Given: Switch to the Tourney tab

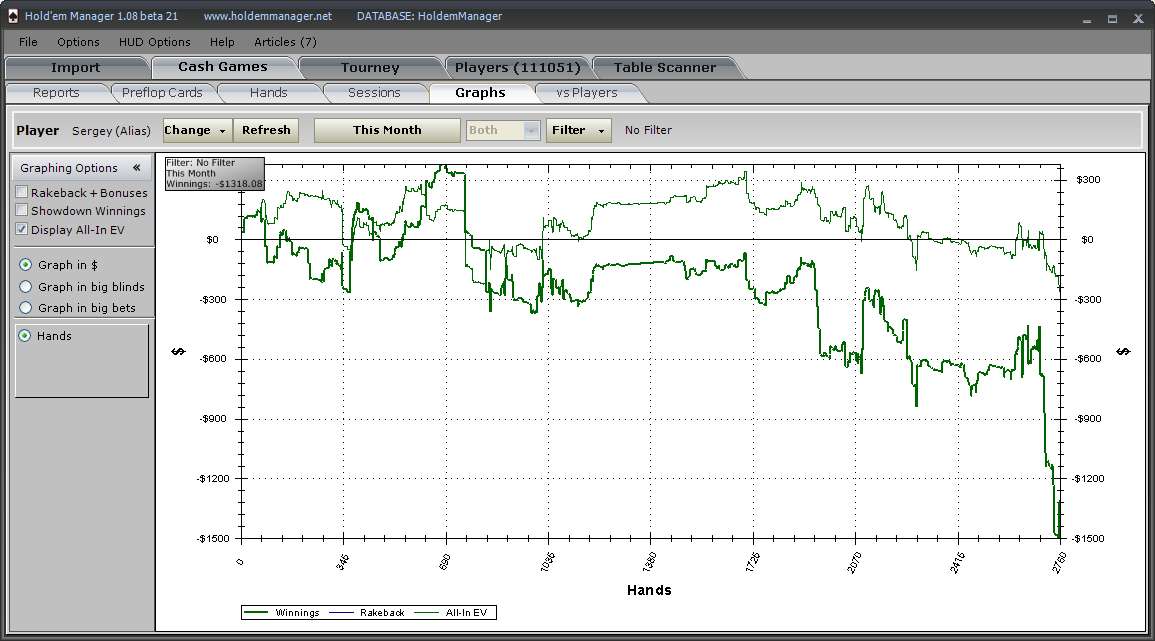Looking at the screenshot, I should [x=370, y=68].
